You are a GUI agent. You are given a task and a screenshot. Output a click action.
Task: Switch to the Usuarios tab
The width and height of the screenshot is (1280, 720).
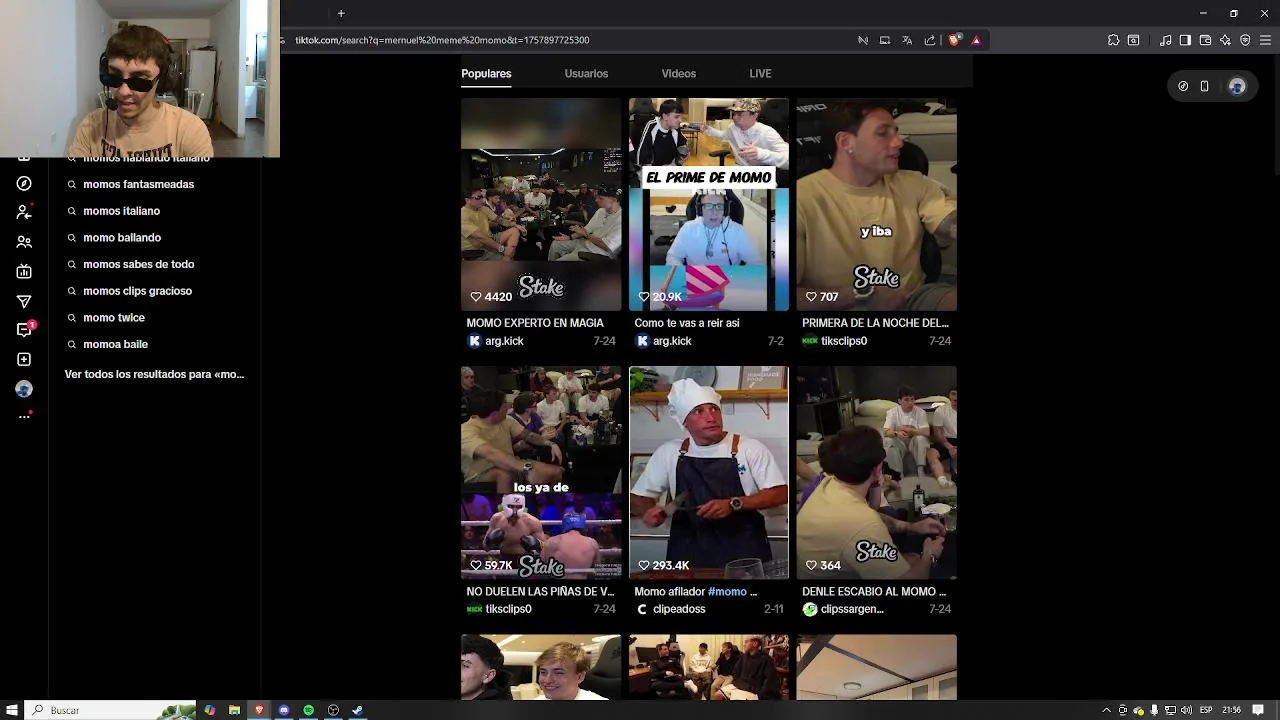coord(586,74)
